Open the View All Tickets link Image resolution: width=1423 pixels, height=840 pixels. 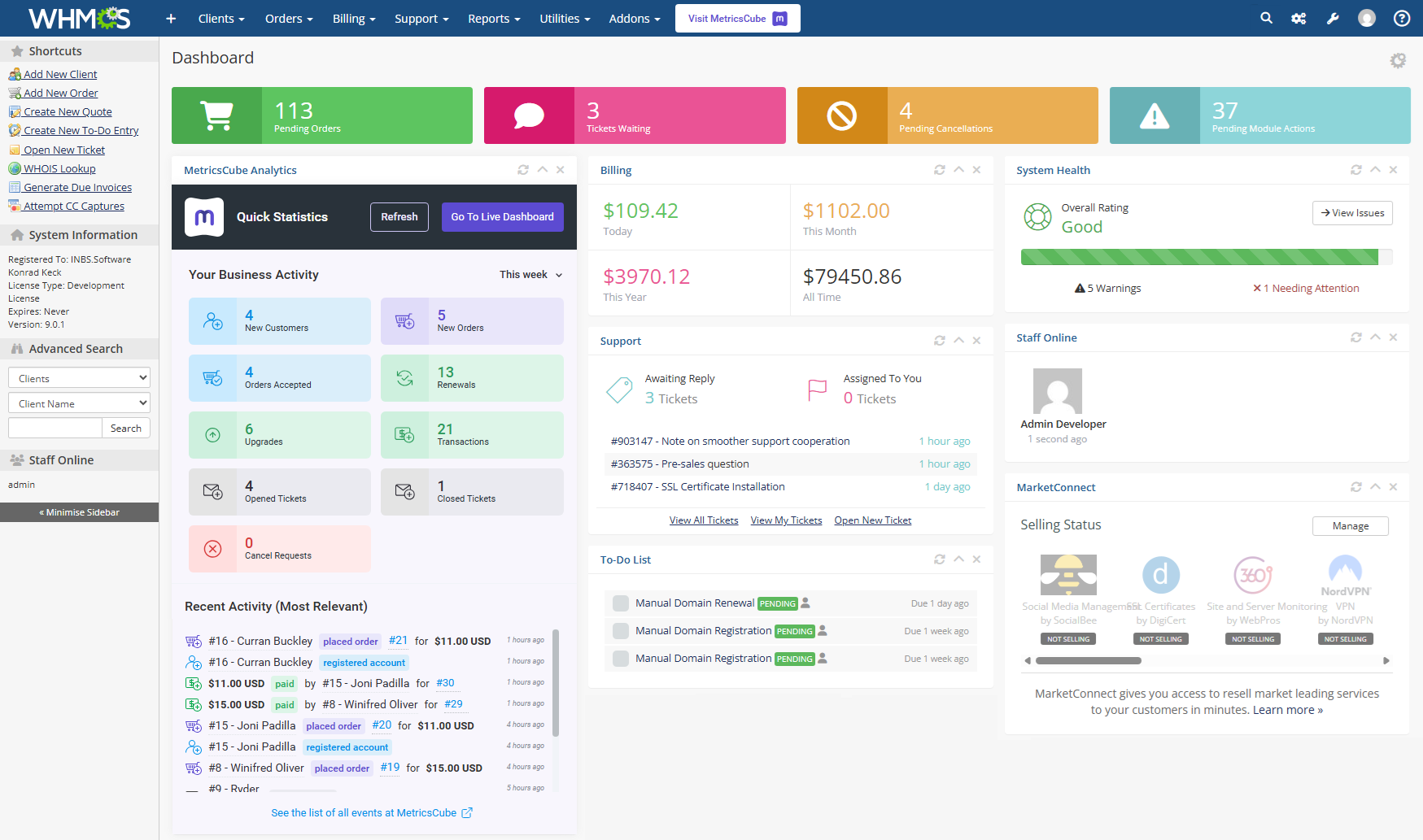pos(703,520)
